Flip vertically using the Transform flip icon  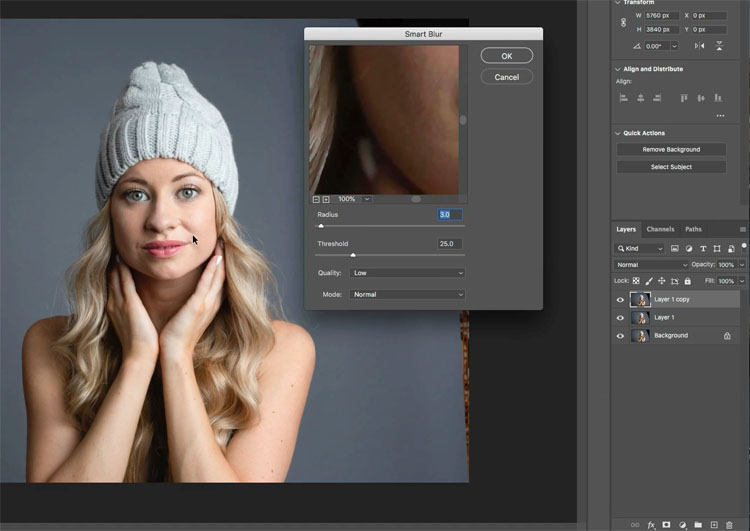(x=719, y=46)
